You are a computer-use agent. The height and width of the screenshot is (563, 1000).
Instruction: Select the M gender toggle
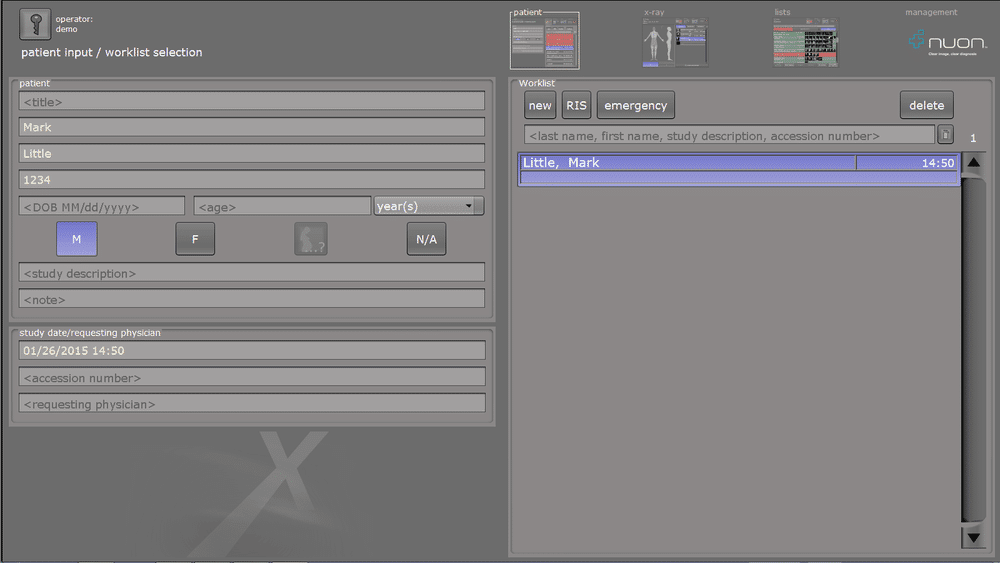pyautogui.click(x=77, y=239)
